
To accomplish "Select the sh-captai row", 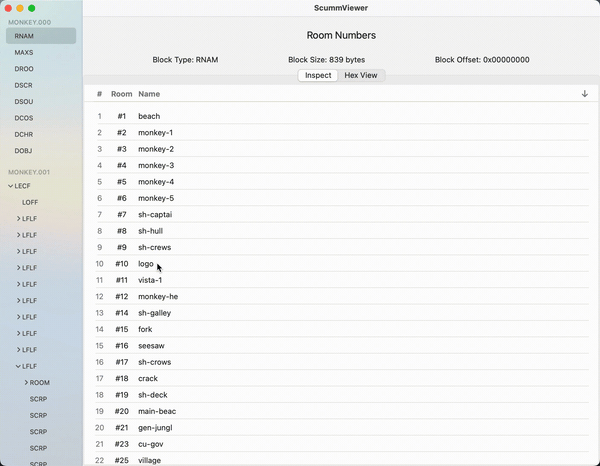I will (342, 215).
